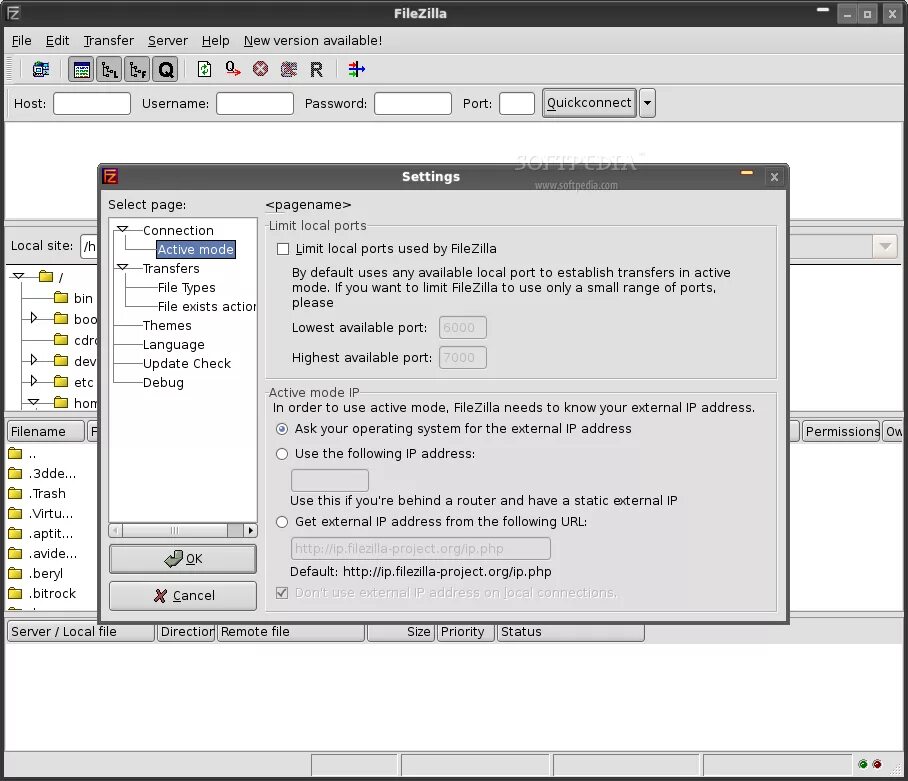Click the Username input field
This screenshot has height=781, width=908.
coord(255,104)
